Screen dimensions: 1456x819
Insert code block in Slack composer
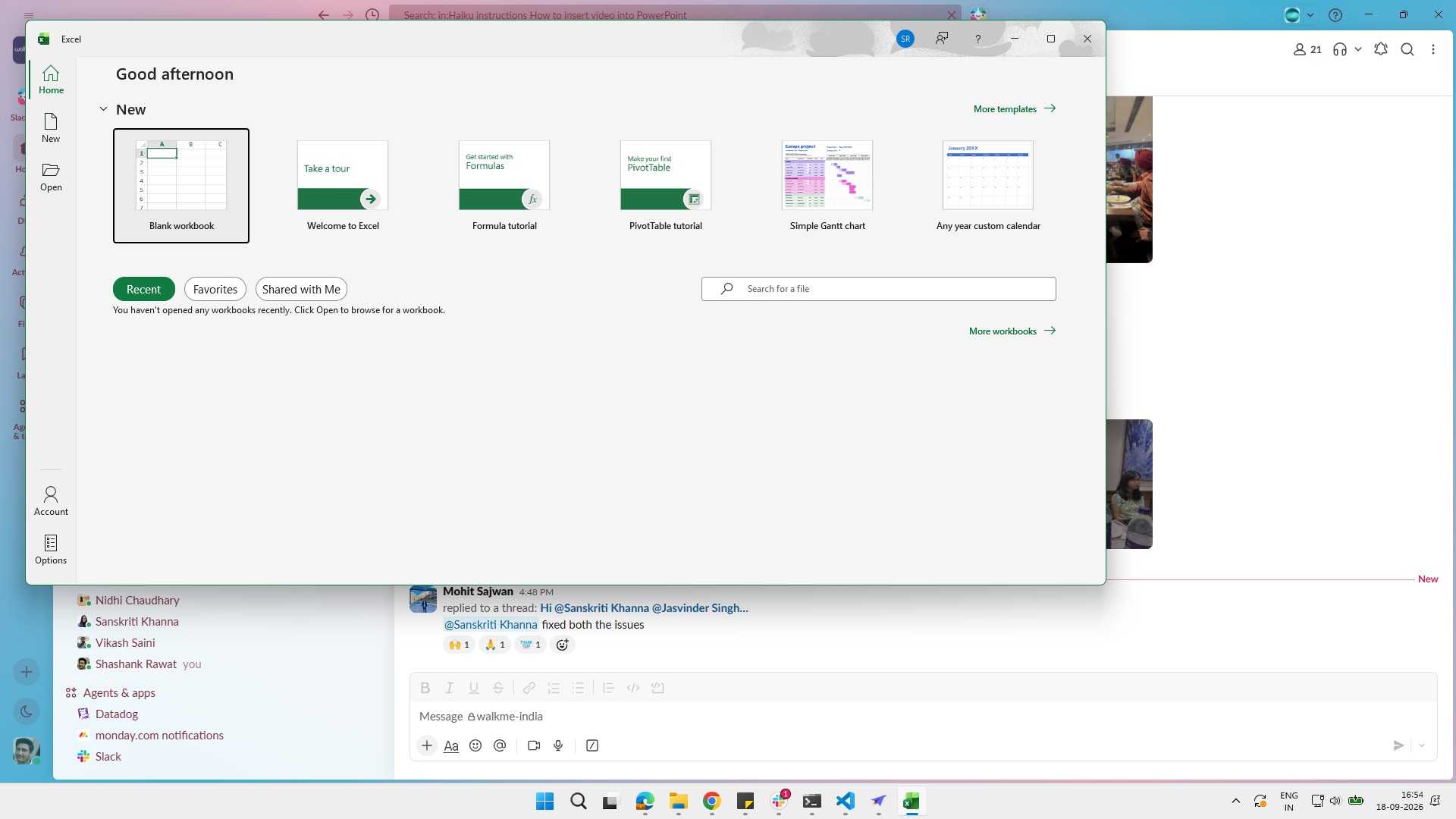(x=657, y=688)
